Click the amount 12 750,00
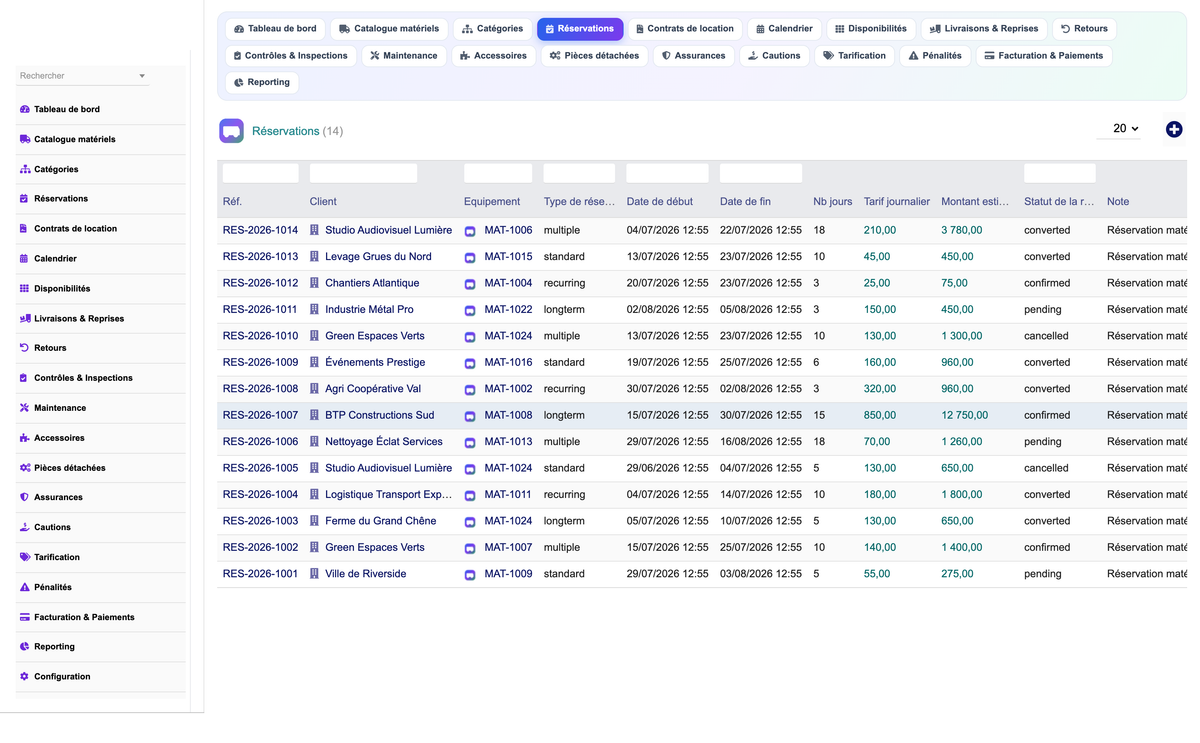Screen dimensions: 1200x743 click(964, 415)
